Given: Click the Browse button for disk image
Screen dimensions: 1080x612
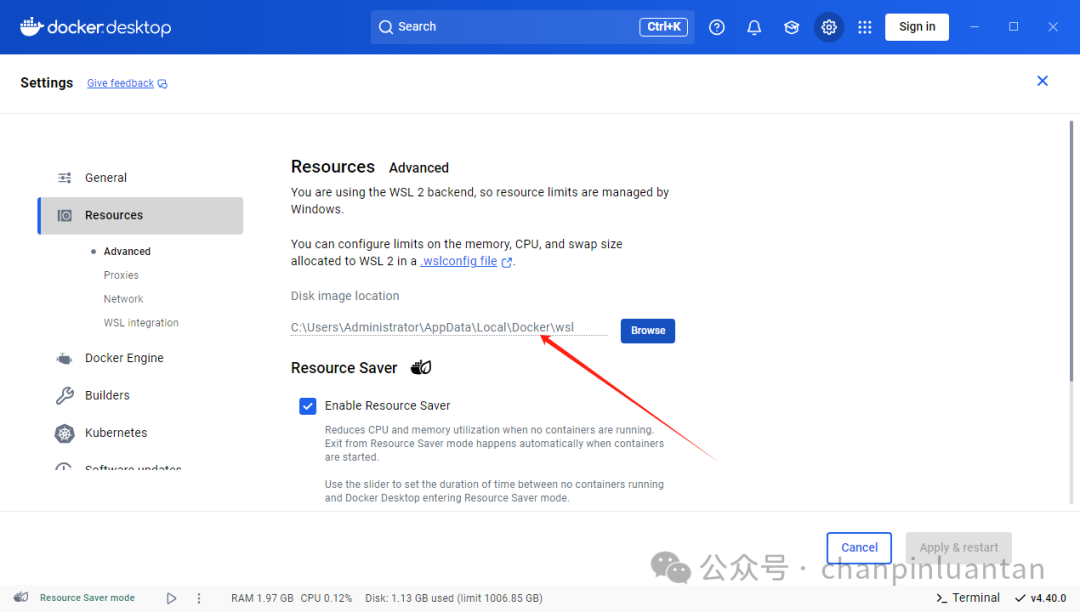Looking at the screenshot, I should click(x=647, y=330).
